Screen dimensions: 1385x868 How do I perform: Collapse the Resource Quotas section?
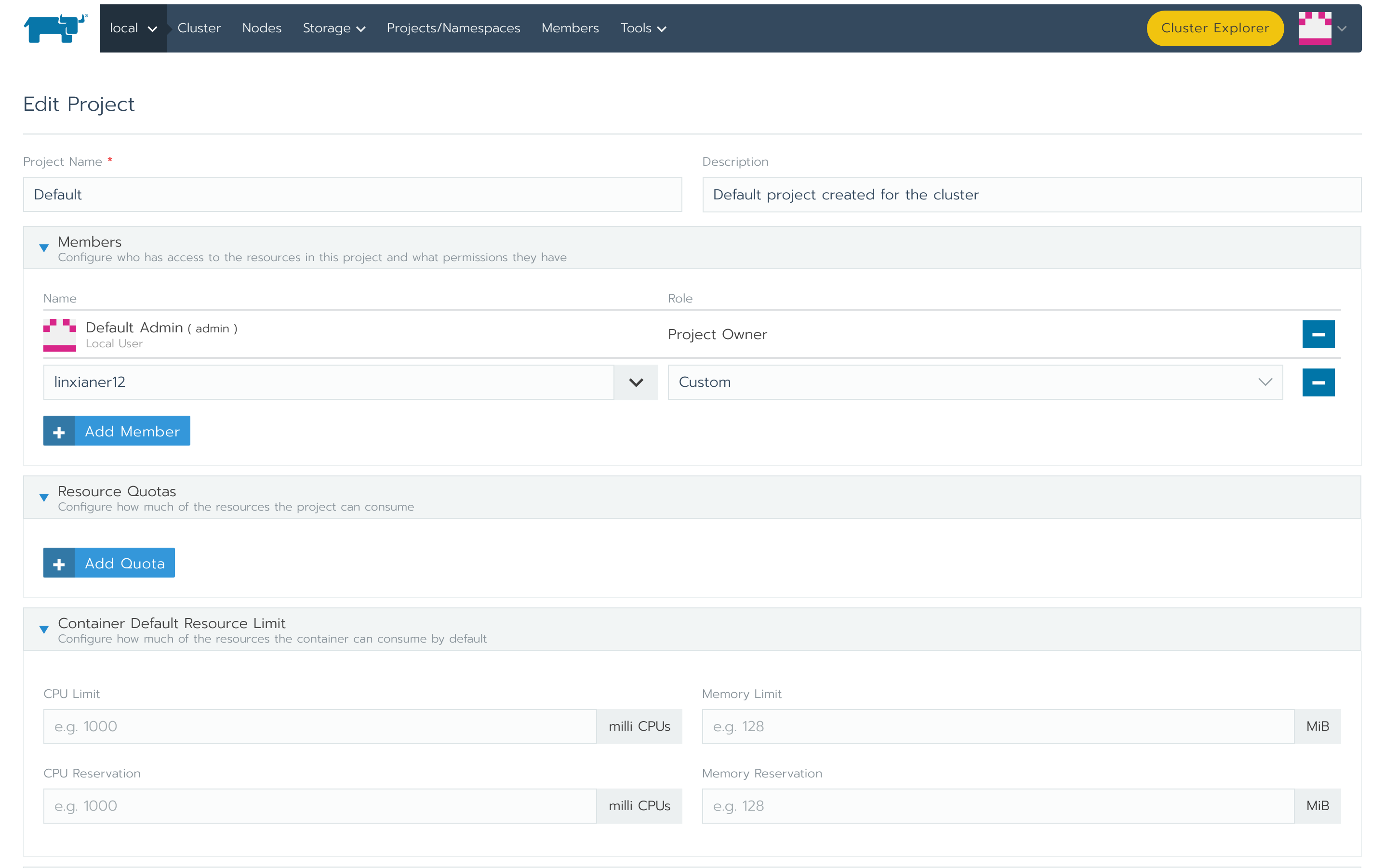(x=44, y=498)
